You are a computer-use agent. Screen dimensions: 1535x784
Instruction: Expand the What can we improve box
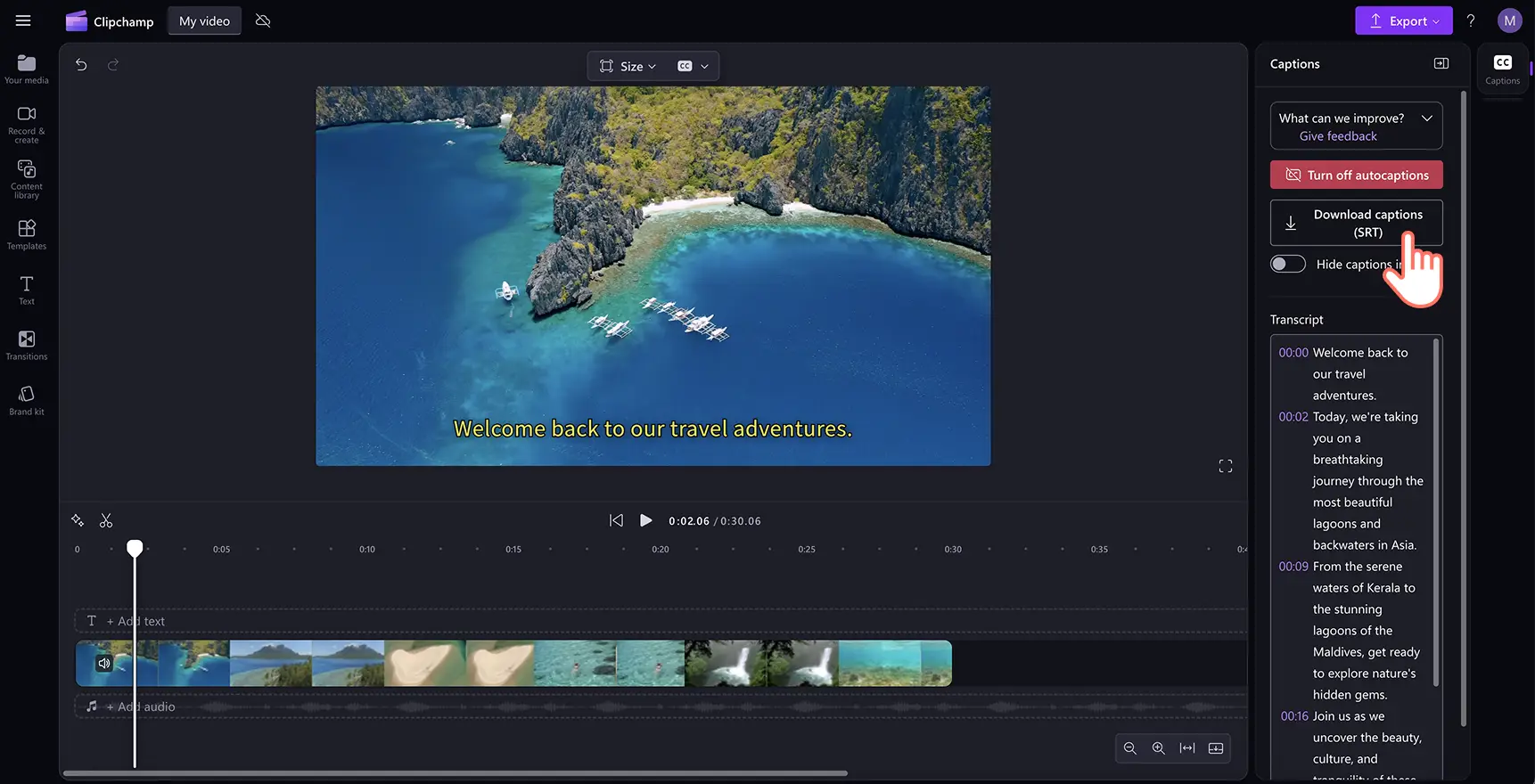(1427, 118)
